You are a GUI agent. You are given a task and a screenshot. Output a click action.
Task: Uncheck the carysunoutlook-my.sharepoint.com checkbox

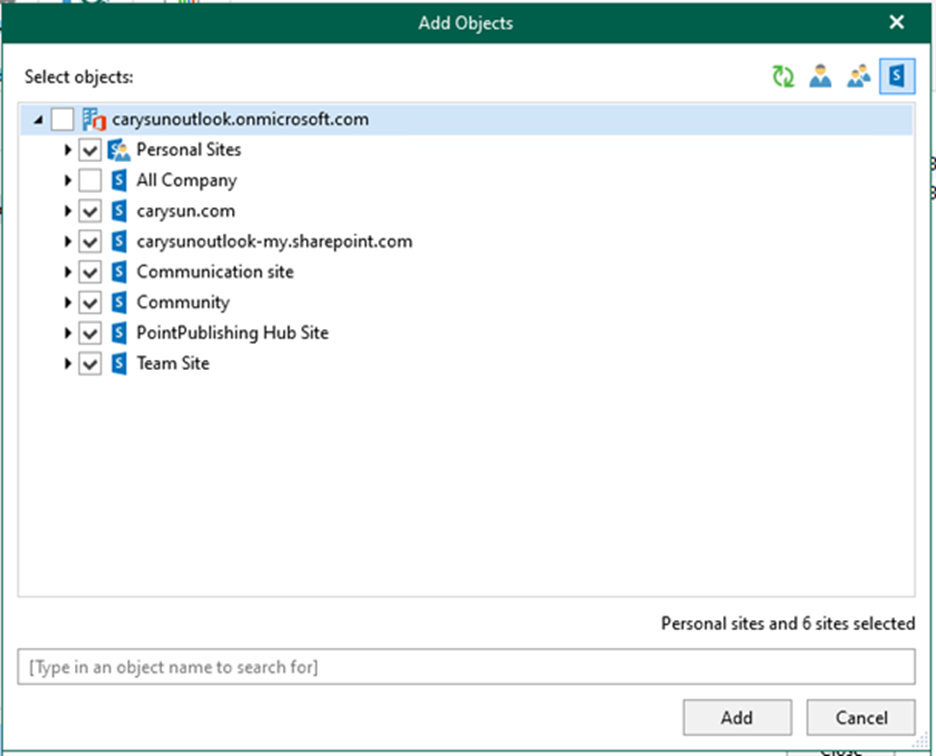coord(90,241)
